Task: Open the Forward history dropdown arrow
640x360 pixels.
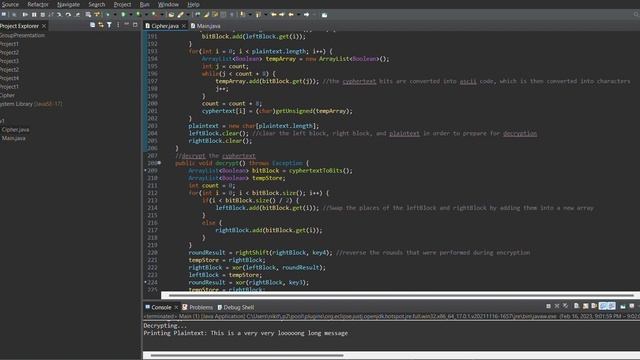Action: pyautogui.click(x=314, y=15)
